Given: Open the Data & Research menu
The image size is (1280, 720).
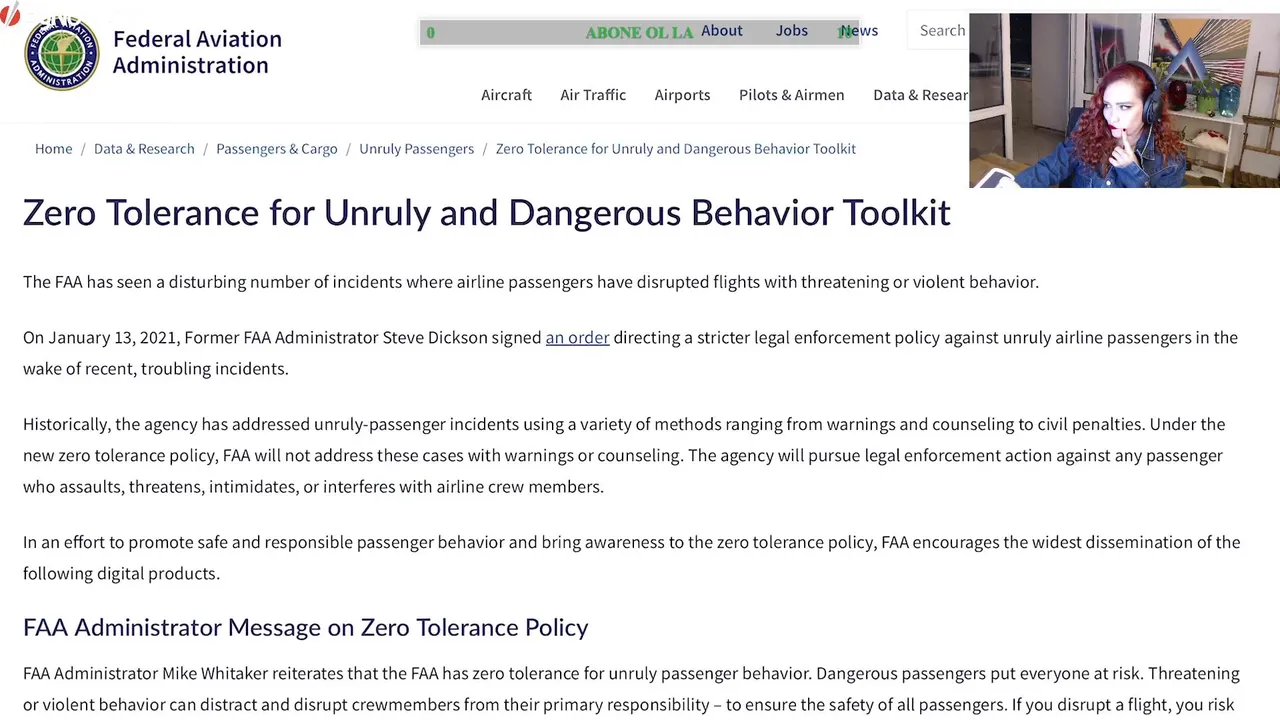Looking at the screenshot, I should (x=921, y=95).
